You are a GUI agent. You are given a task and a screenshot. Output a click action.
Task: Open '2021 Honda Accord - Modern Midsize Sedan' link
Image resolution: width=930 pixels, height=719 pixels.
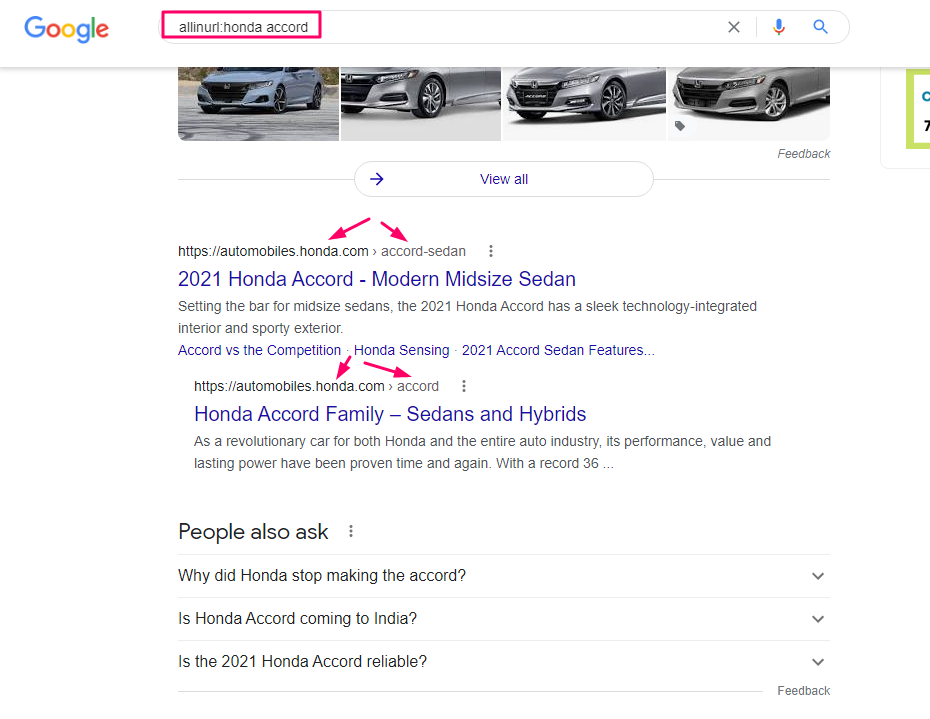coord(376,279)
